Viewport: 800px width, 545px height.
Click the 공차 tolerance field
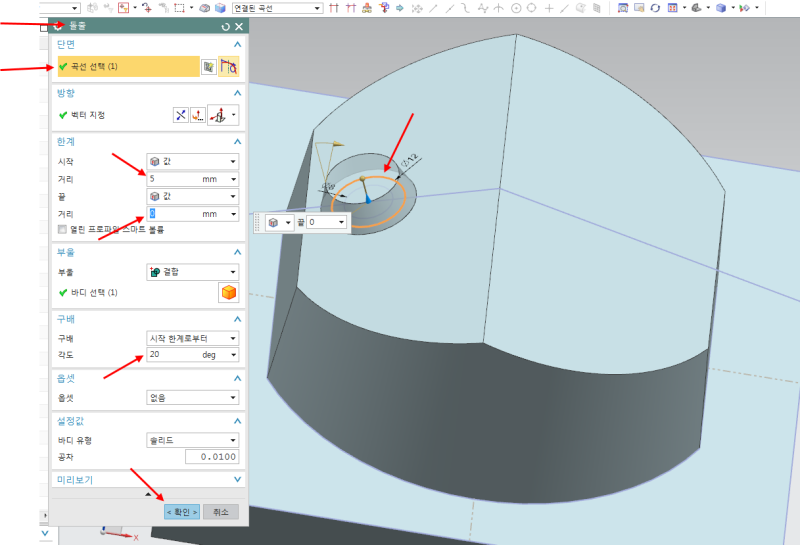pos(212,457)
